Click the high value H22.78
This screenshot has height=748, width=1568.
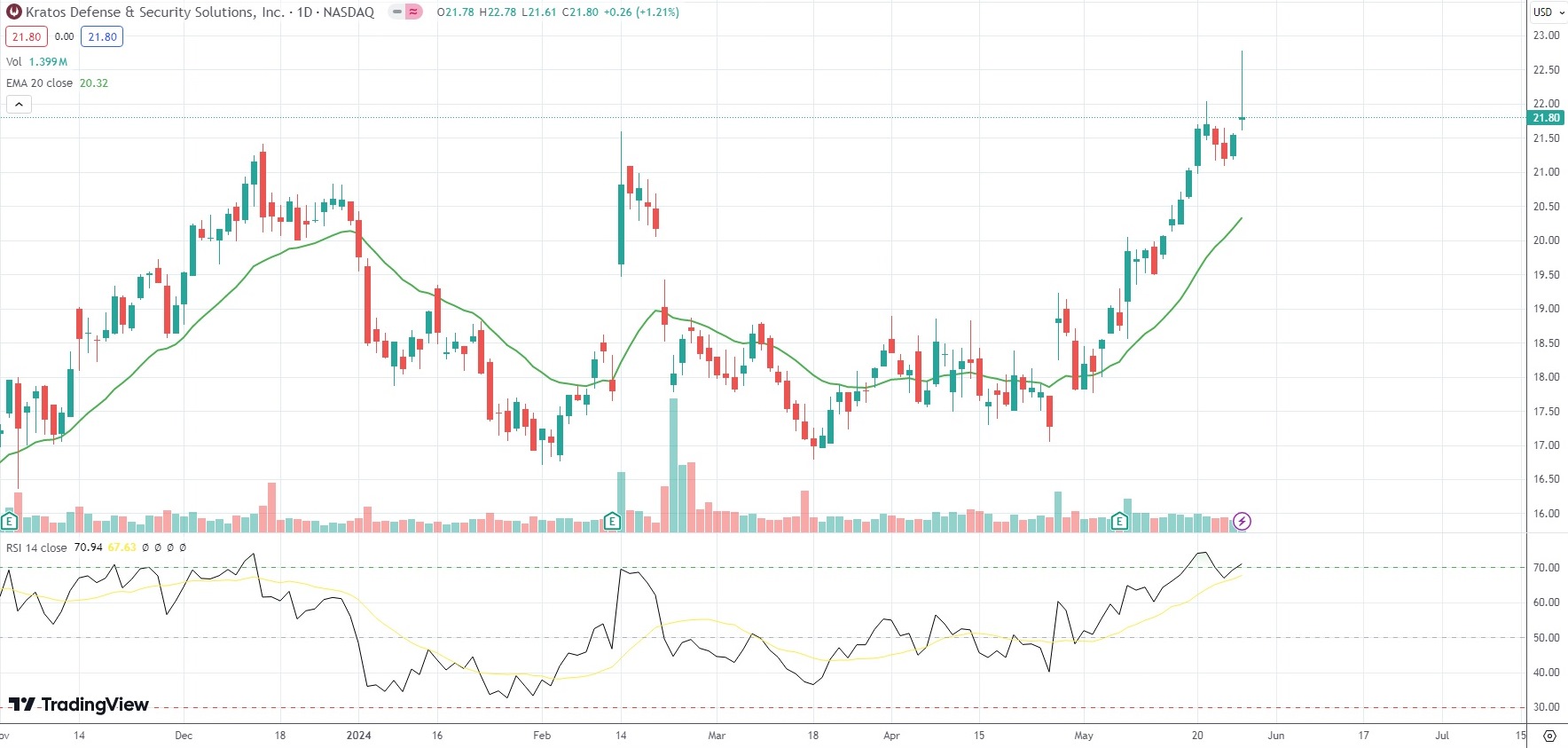pos(498,12)
